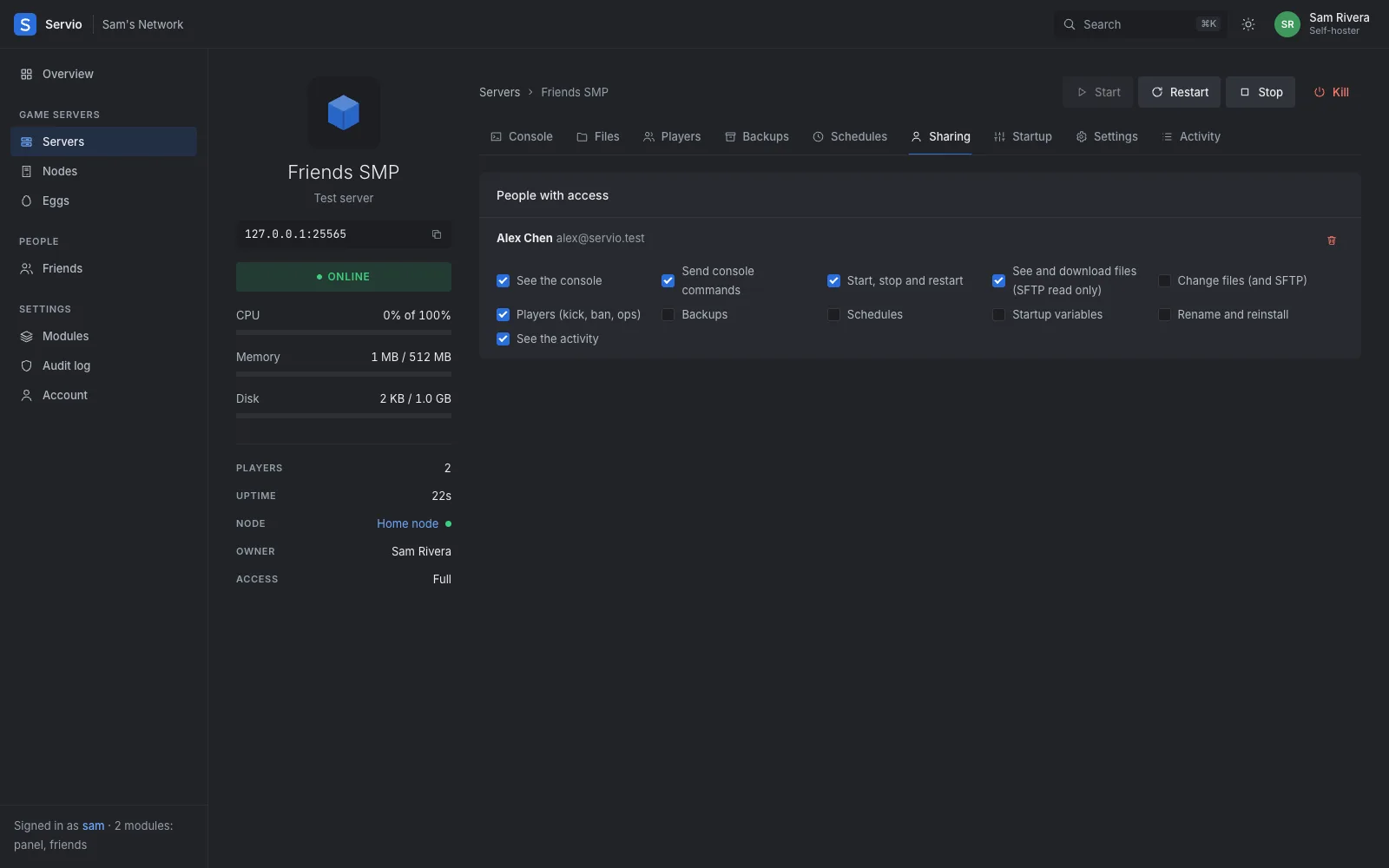Click the Servio logo icon

click(x=25, y=24)
